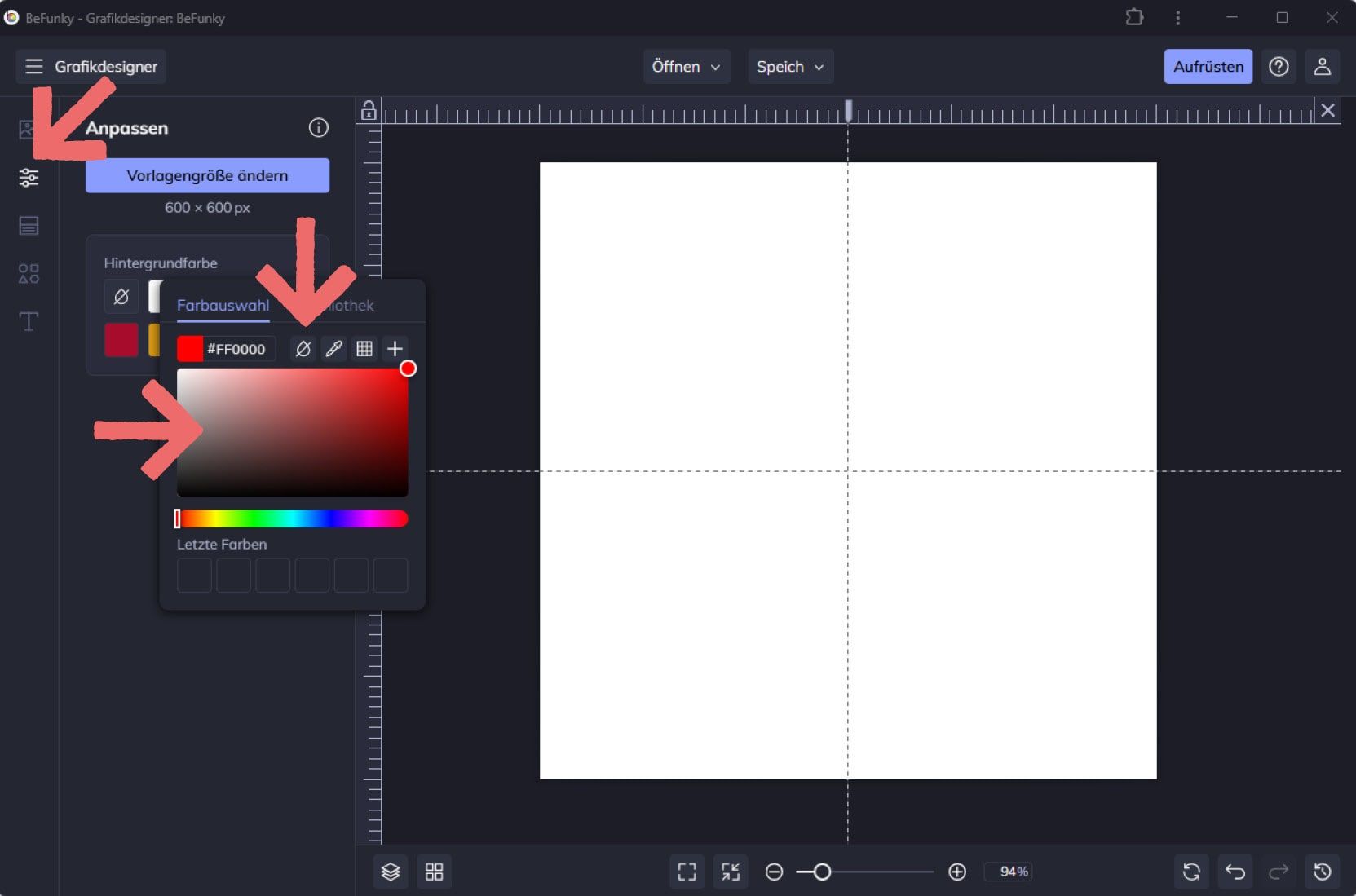The width and height of the screenshot is (1356, 896).
Task: Open the Customize sliders sidebar tab
Action: point(29,178)
